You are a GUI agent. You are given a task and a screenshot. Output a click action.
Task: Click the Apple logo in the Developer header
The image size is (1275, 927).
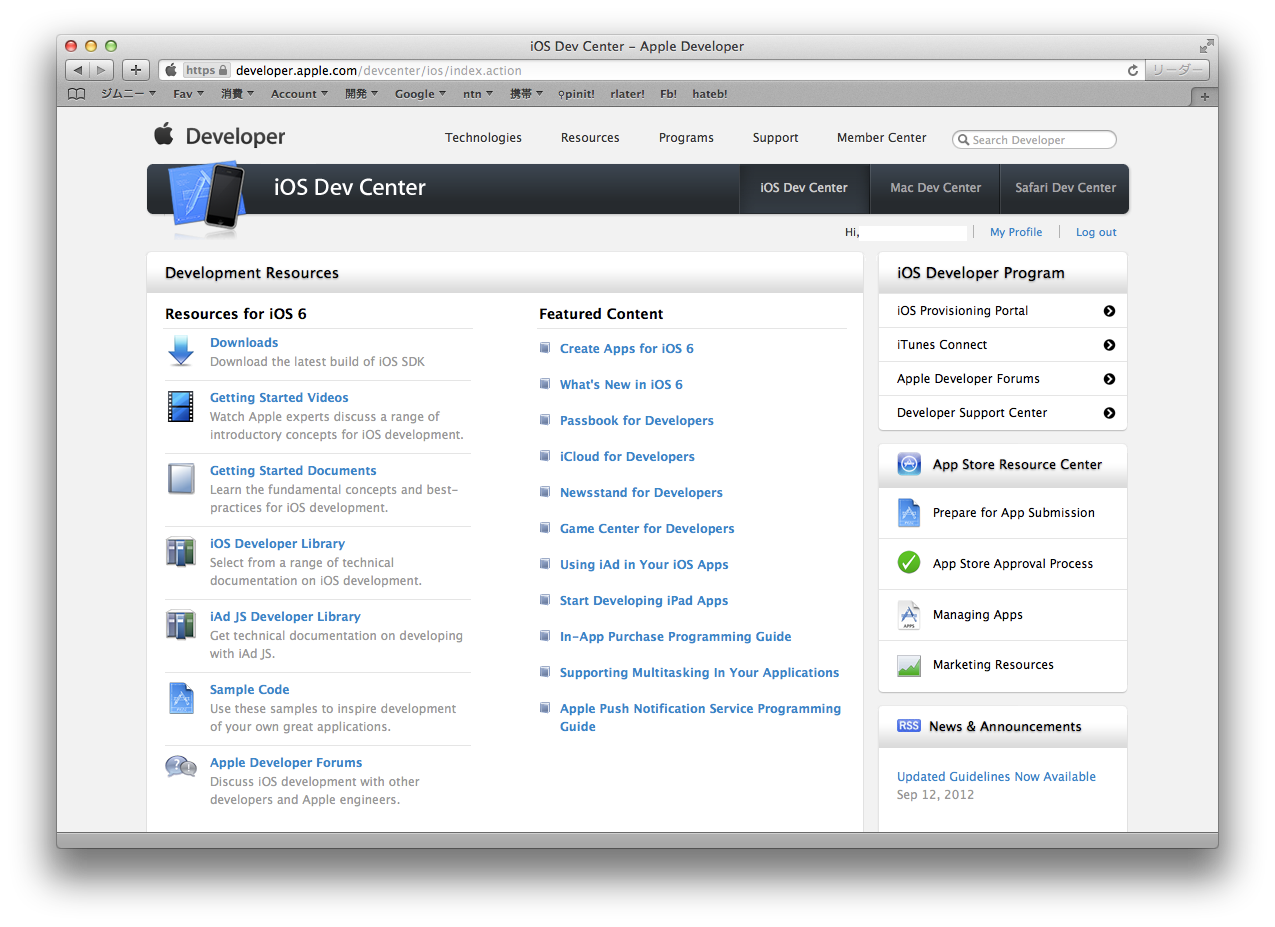click(x=164, y=135)
